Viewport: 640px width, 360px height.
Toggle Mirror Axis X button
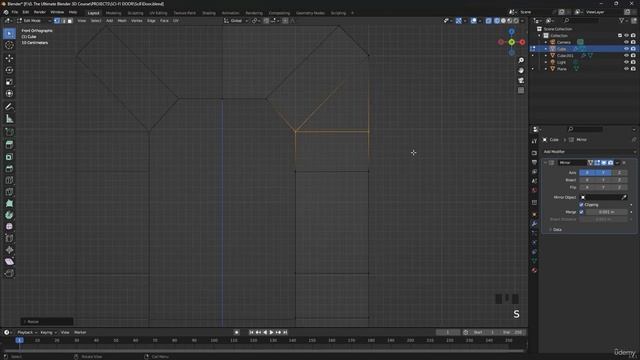(x=587, y=173)
